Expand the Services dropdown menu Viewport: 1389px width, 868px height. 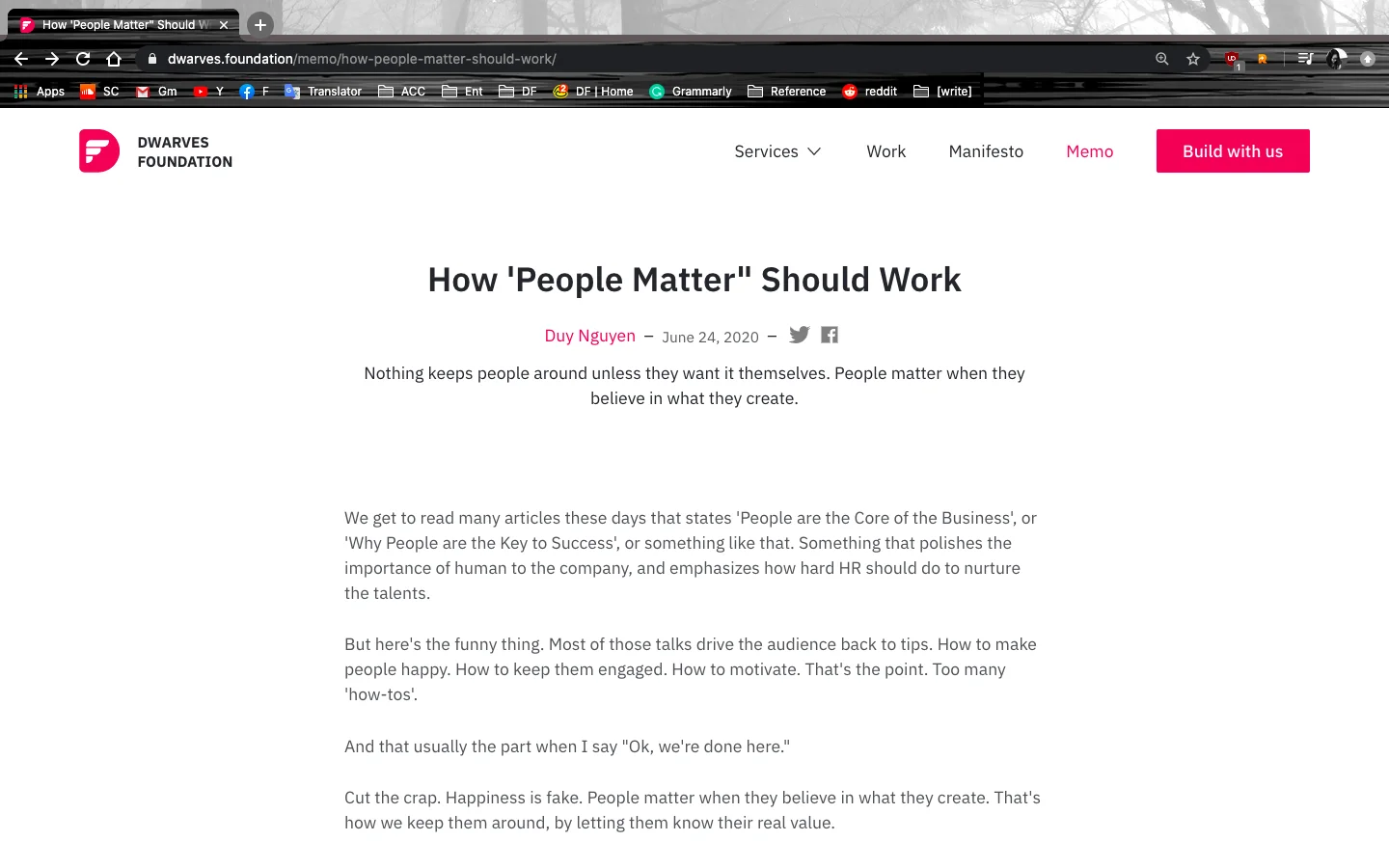(x=777, y=151)
